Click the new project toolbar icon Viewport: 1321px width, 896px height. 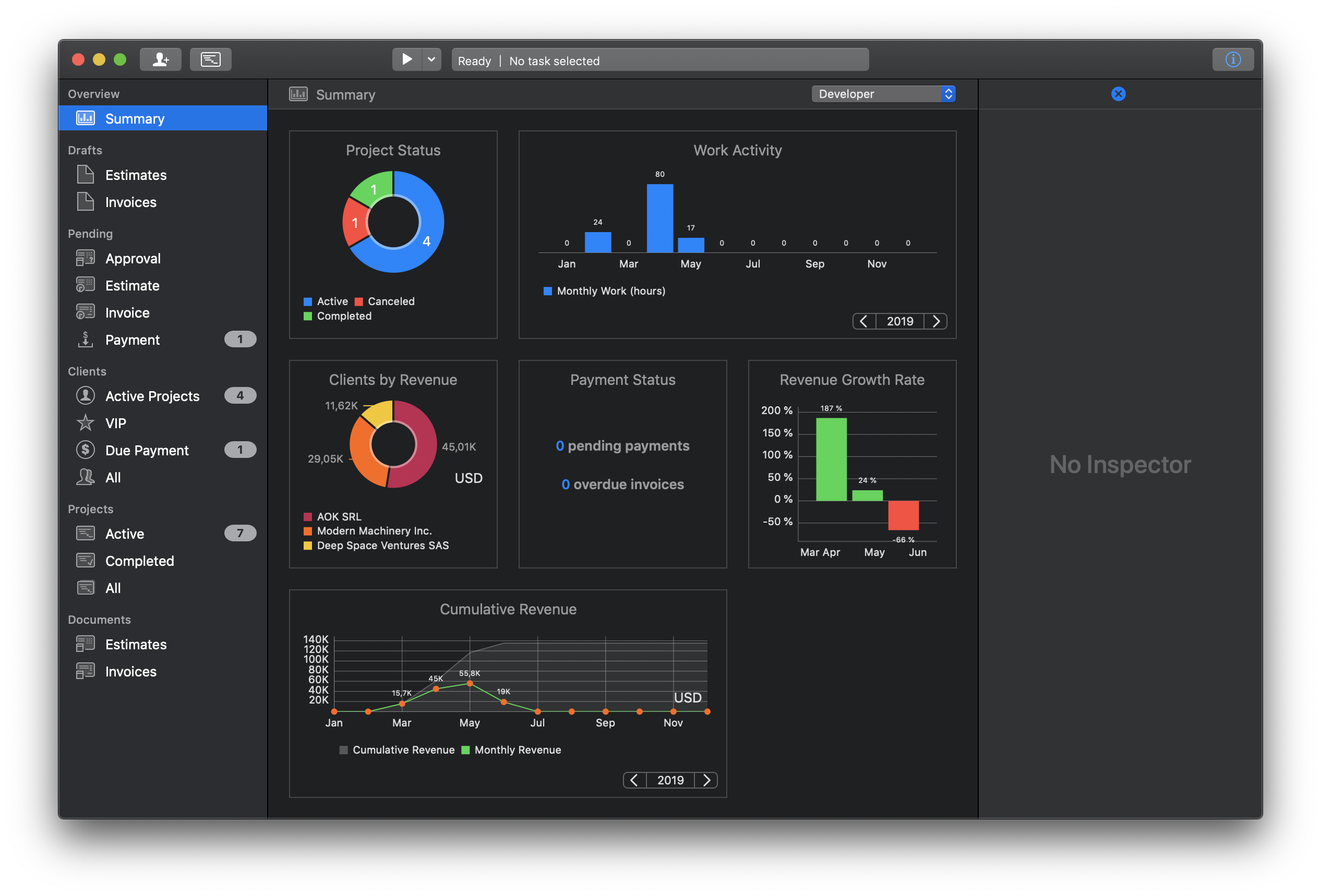click(x=210, y=59)
